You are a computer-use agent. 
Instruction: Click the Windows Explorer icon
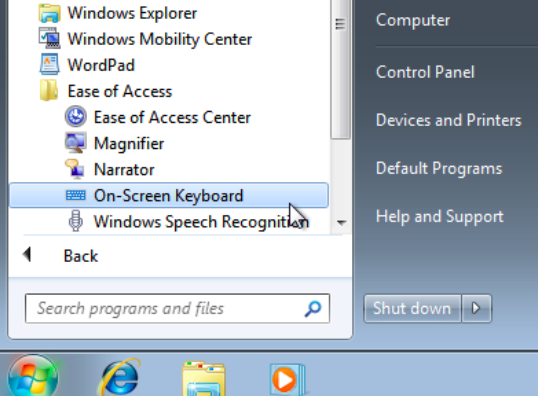tap(50, 13)
